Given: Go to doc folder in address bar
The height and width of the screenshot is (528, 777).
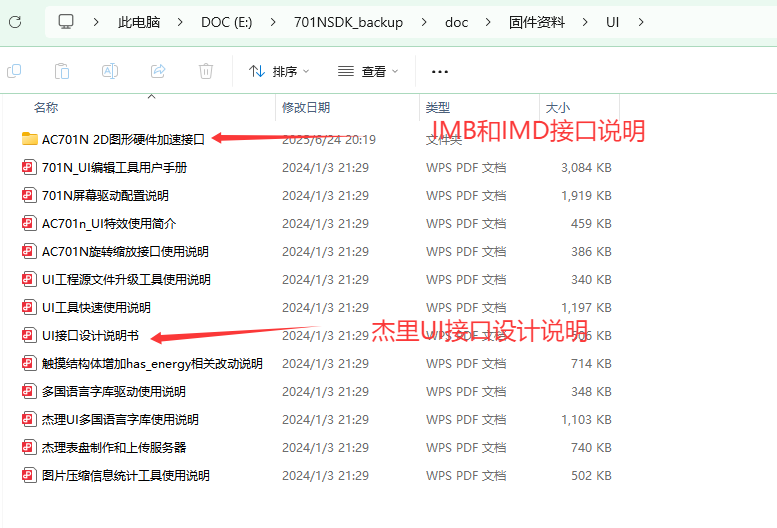Looking at the screenshot, I should tap(456, 22).
